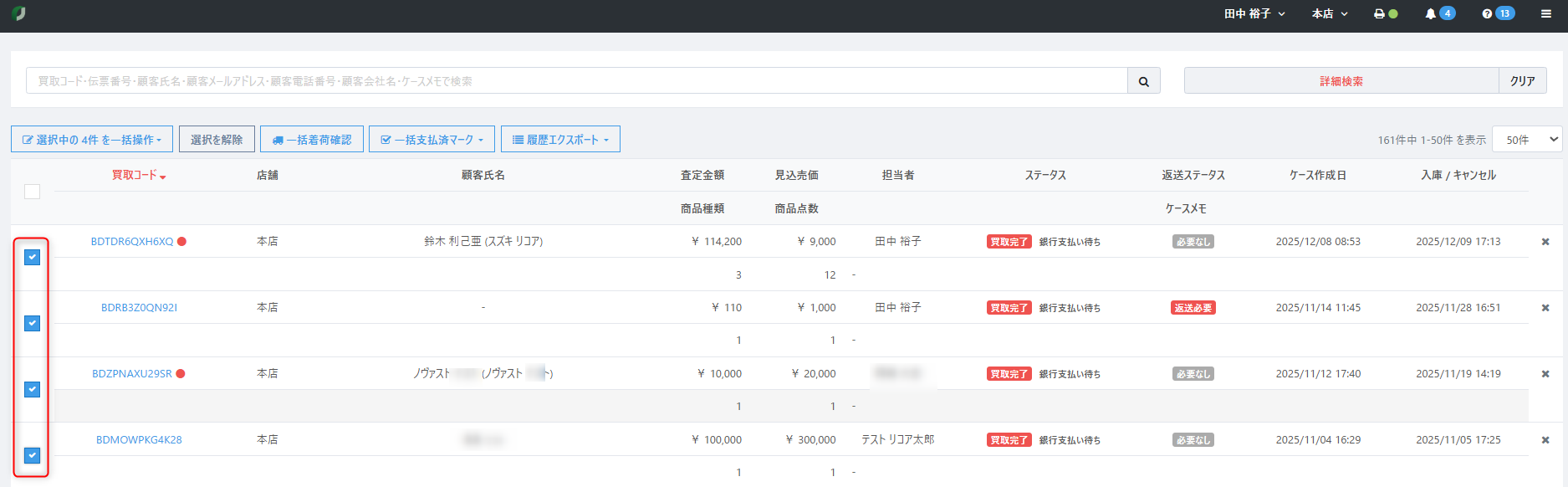The width and height of the screenshot is (1568, 487).
Task: Click the ケース作成日 column header
Action: 1318,175
